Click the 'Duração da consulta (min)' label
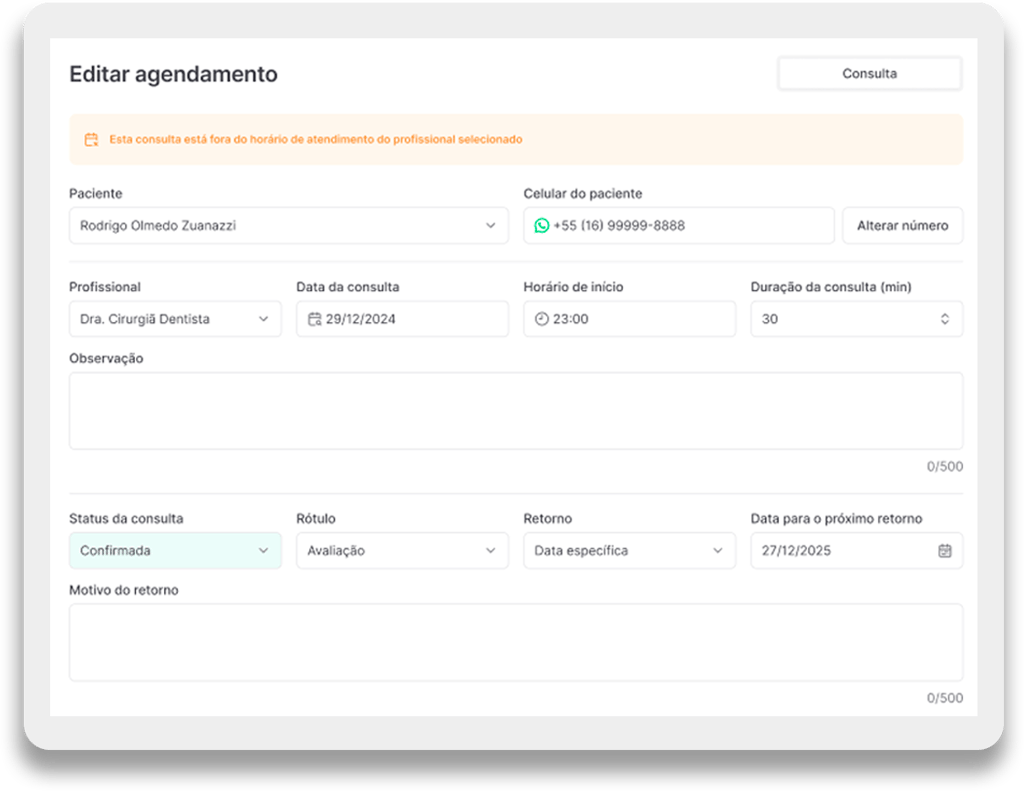Image resolution: width=1024 pixels, height=791 pixels. click(831, 287)
